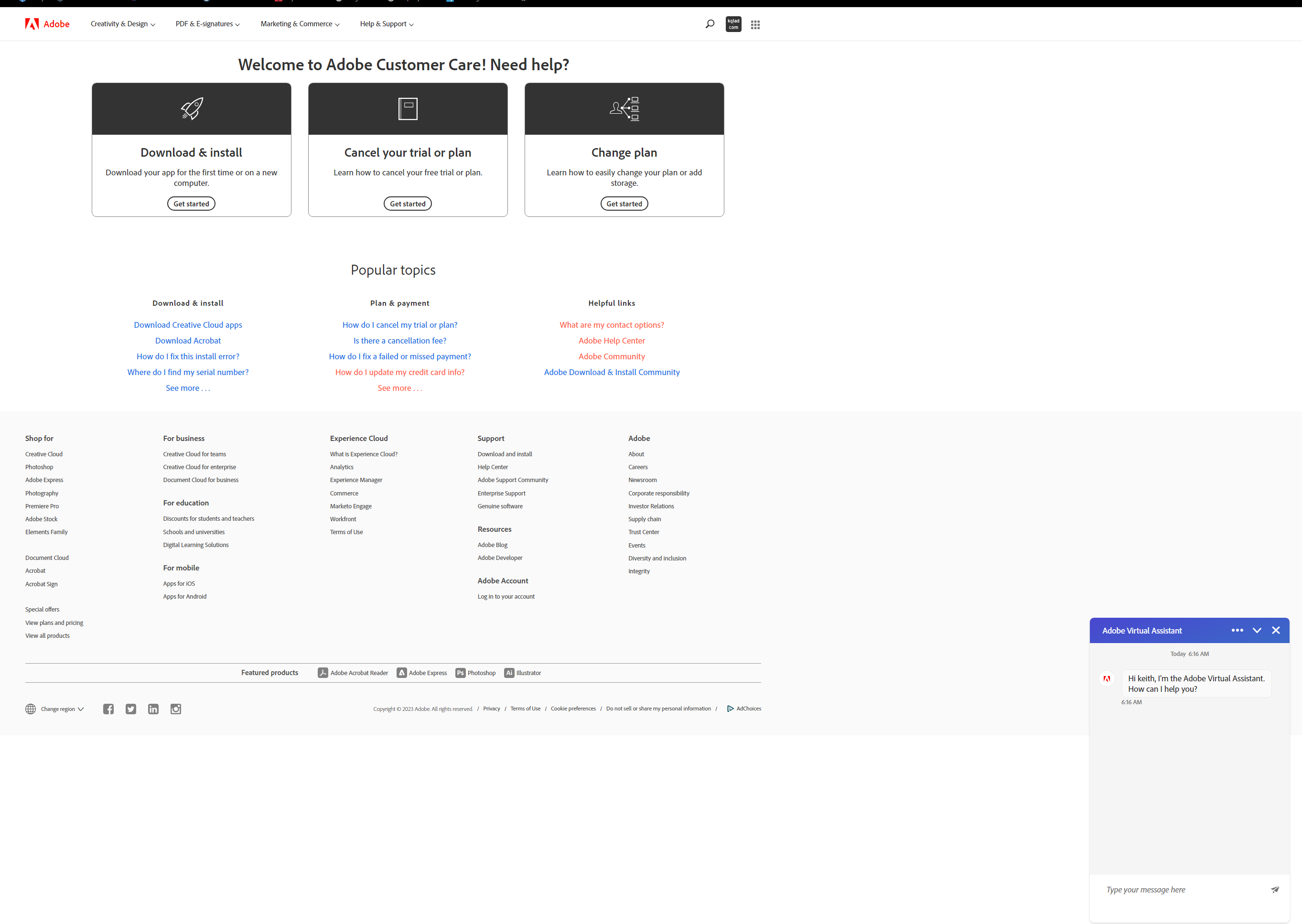Click the Adobe Acrobat Reader featured icon

pos(323,673)
